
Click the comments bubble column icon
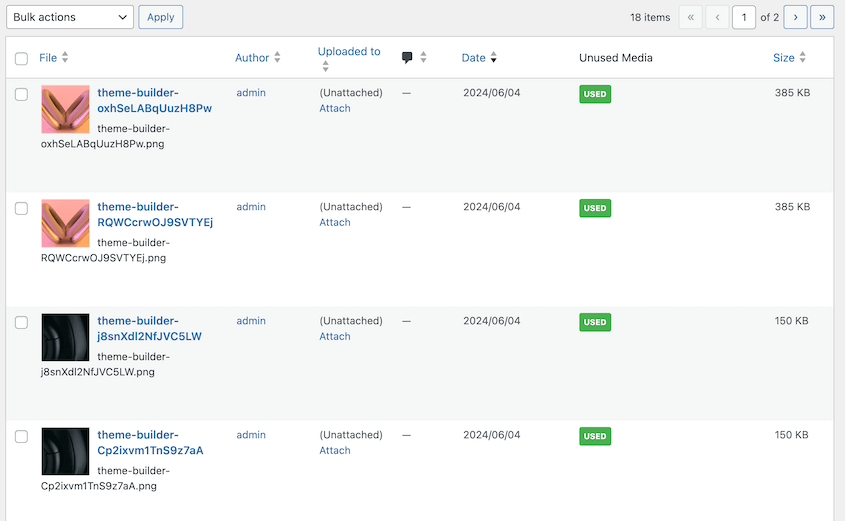(407, 58)
